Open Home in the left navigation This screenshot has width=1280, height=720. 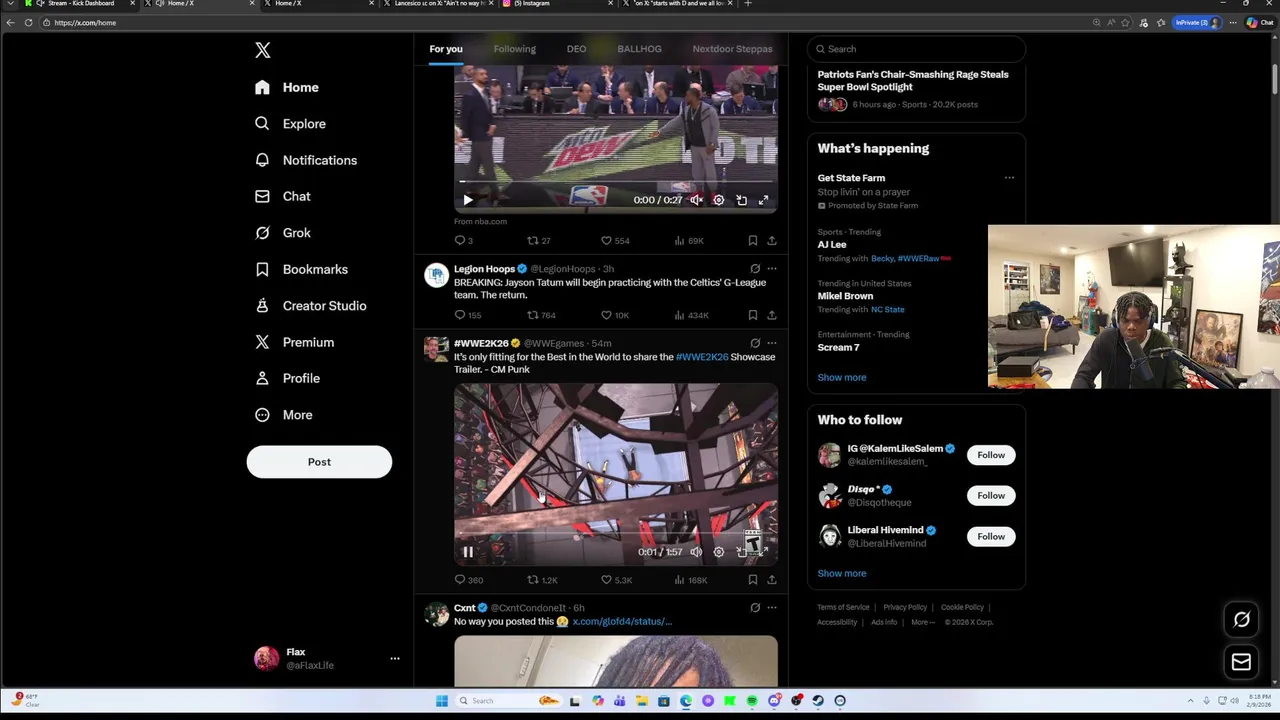287,87
